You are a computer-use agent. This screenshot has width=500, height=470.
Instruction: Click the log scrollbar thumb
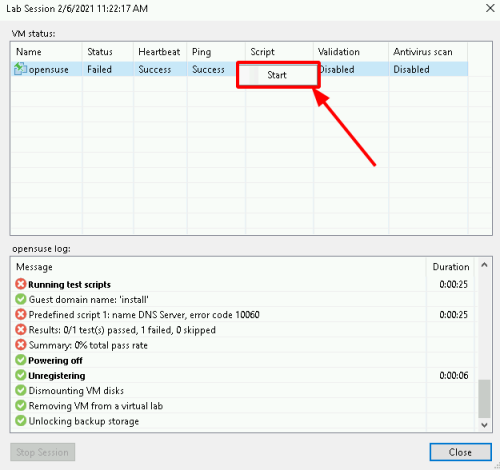click(x=484, y=399)
